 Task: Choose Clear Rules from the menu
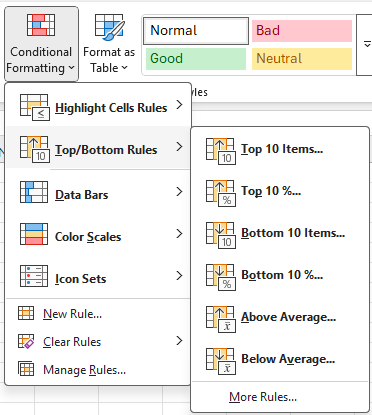(x=98, y=342)
